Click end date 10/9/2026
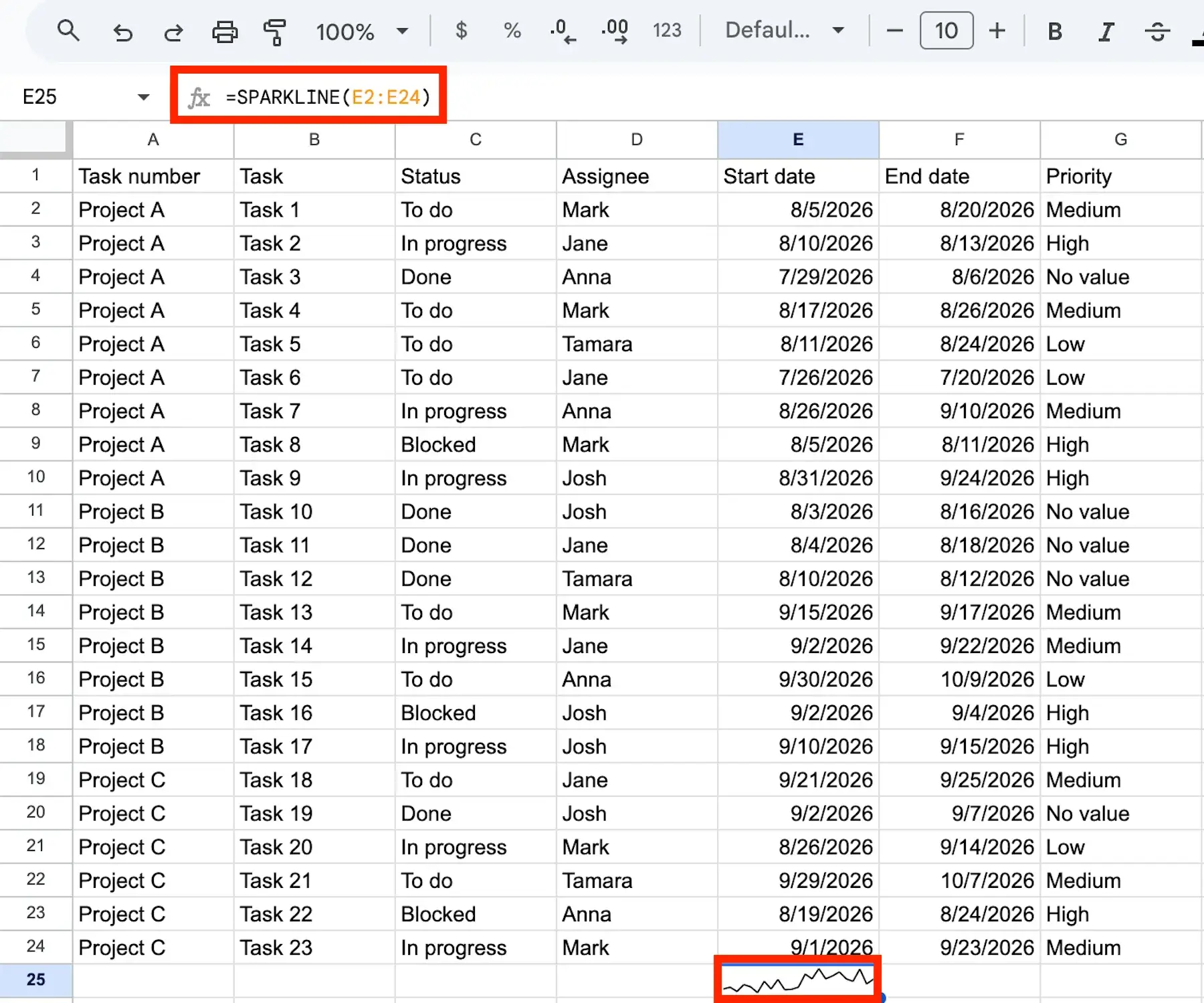This screenshot has height=1003, width=1204. [x=959, y=679]
